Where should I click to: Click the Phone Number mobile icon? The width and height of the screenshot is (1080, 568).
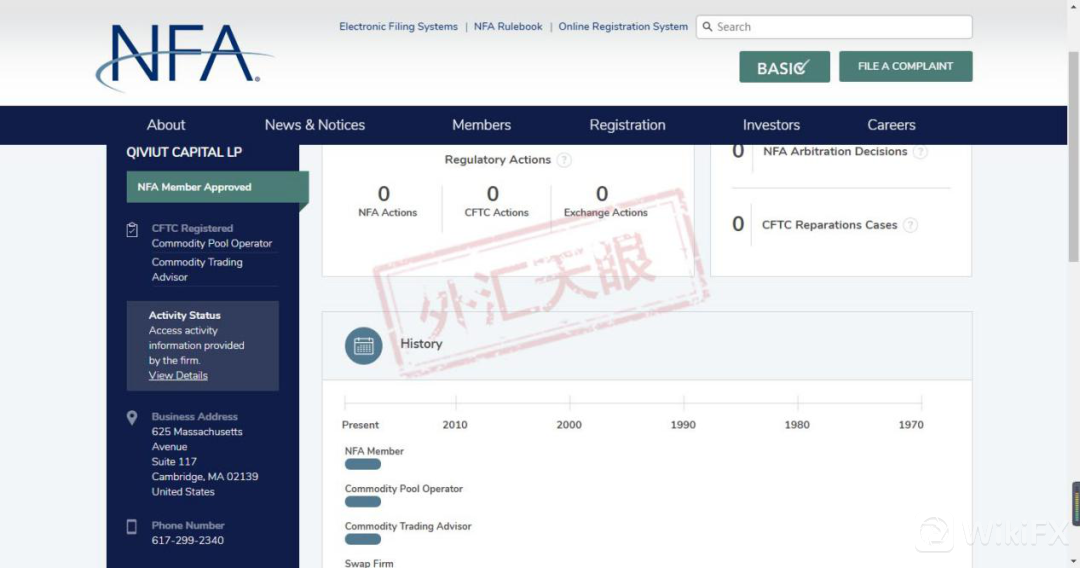[x=132, y=527]
